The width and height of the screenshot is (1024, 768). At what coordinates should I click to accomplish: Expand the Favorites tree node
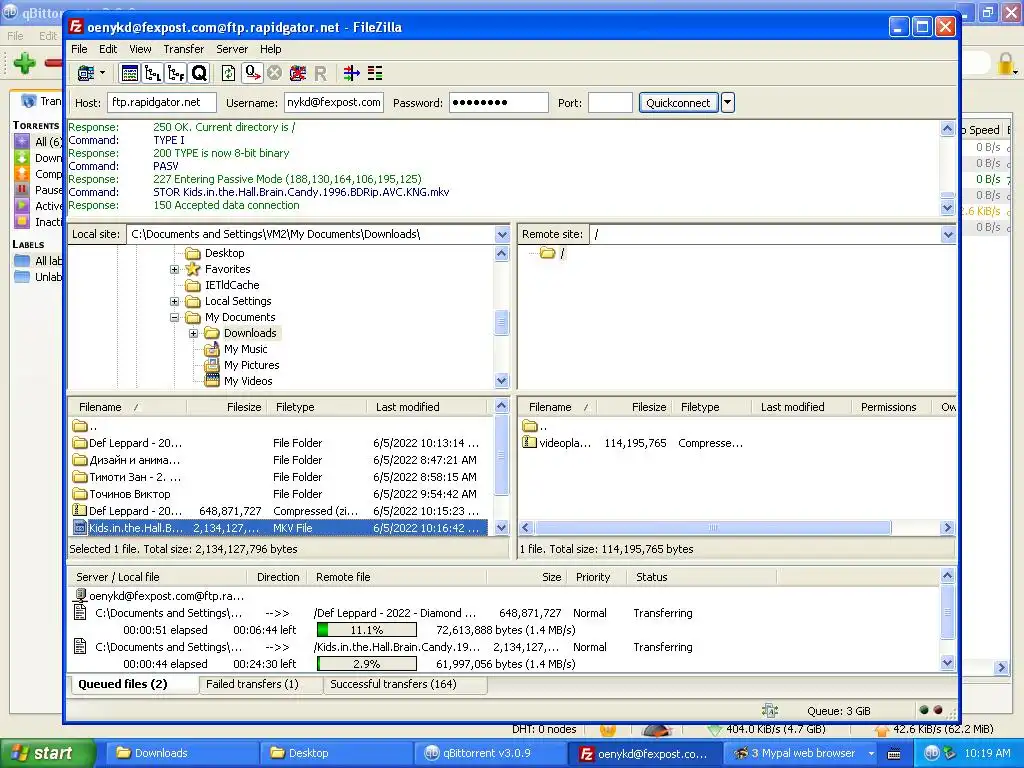coord(174,269)
